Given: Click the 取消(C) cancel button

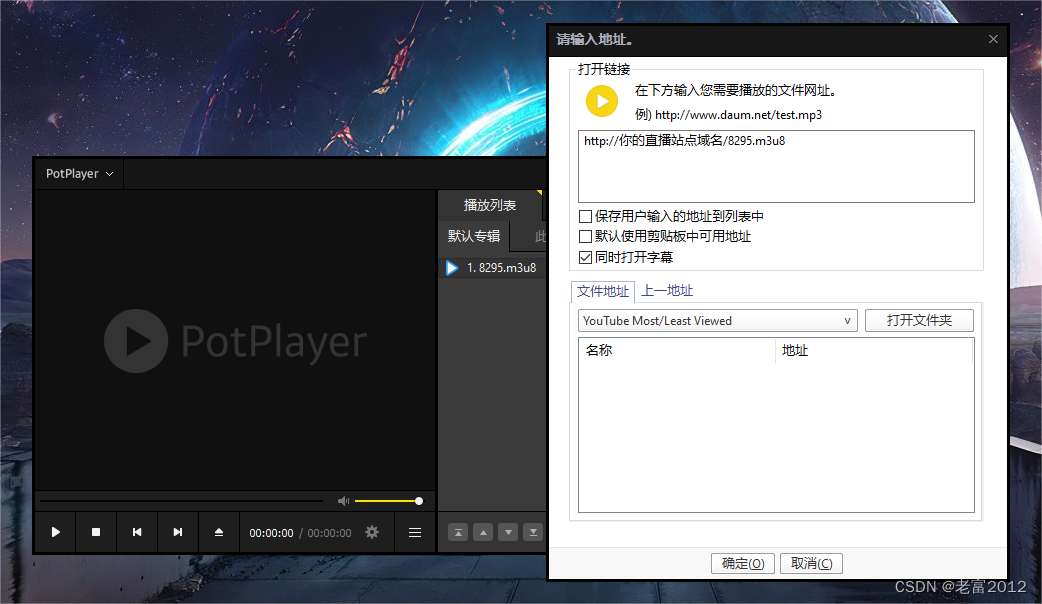Looking at the screenshot, I should [811, 563].
